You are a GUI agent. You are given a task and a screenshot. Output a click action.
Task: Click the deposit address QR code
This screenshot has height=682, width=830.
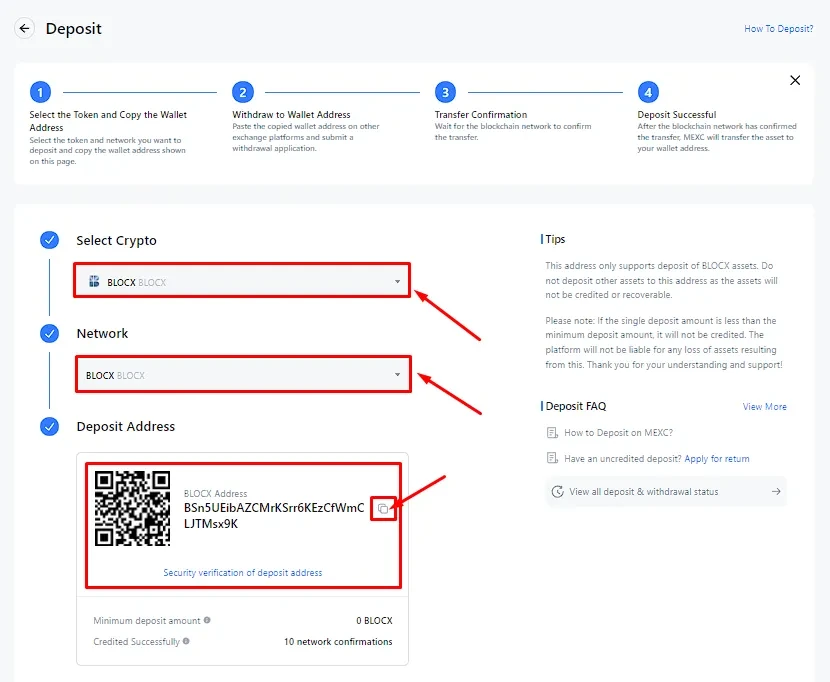click(x=132, y=508)
